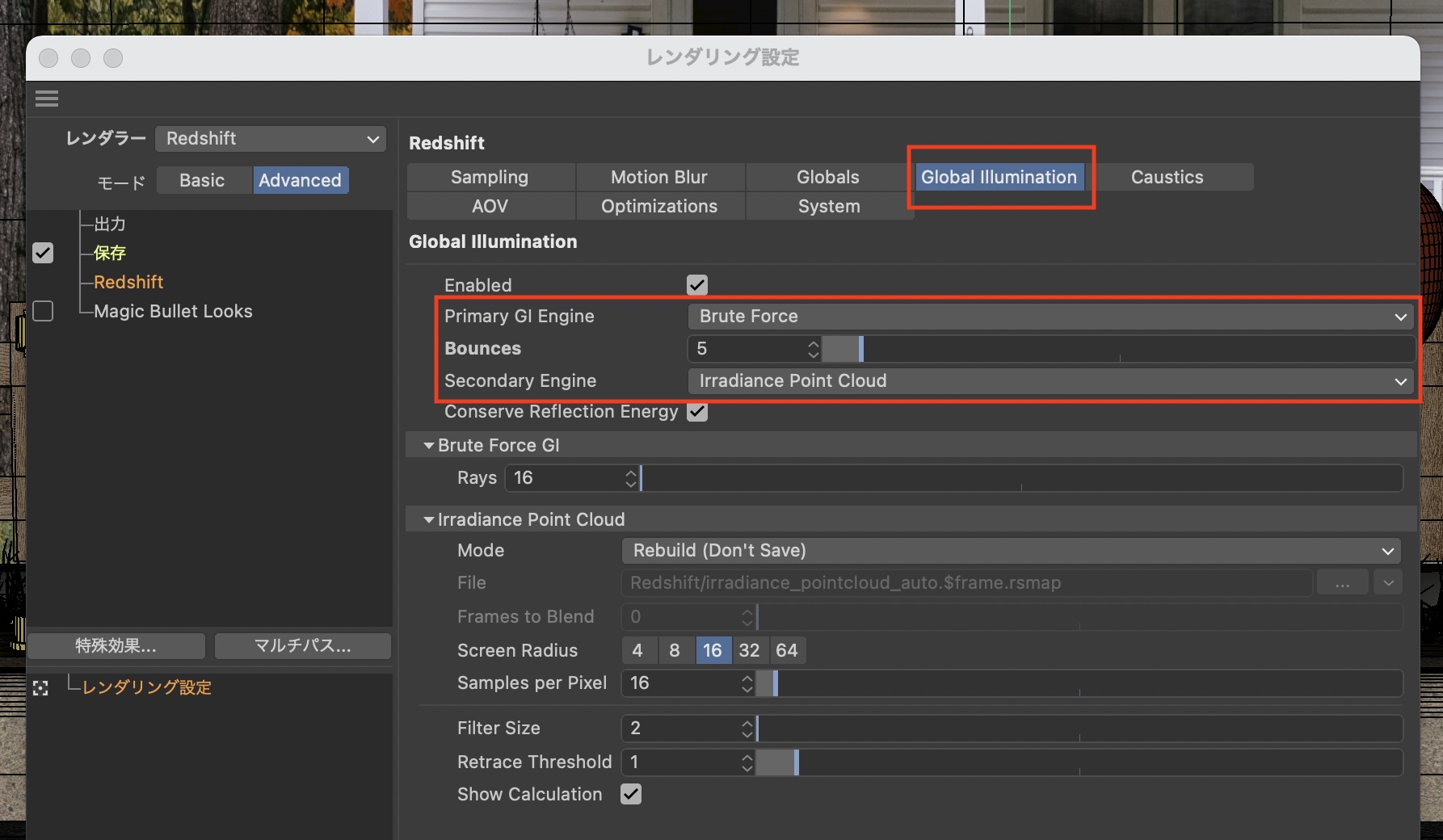Viewport: 1443px width, 840px height.
Task: Select the Redshift item in the settings tree
Action: tap(128, 283)
